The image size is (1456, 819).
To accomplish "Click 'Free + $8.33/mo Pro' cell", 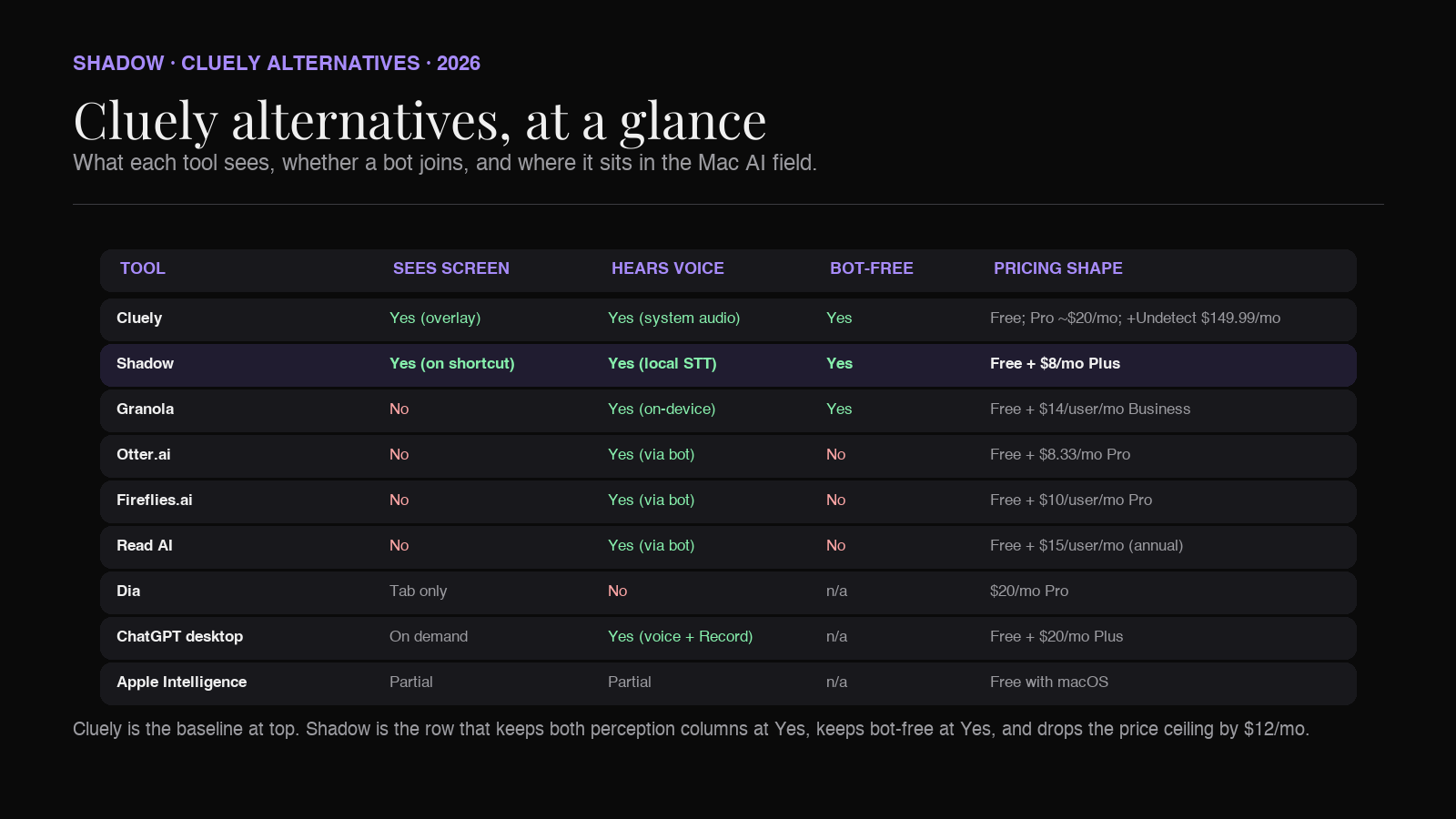I will point(1060,455).
